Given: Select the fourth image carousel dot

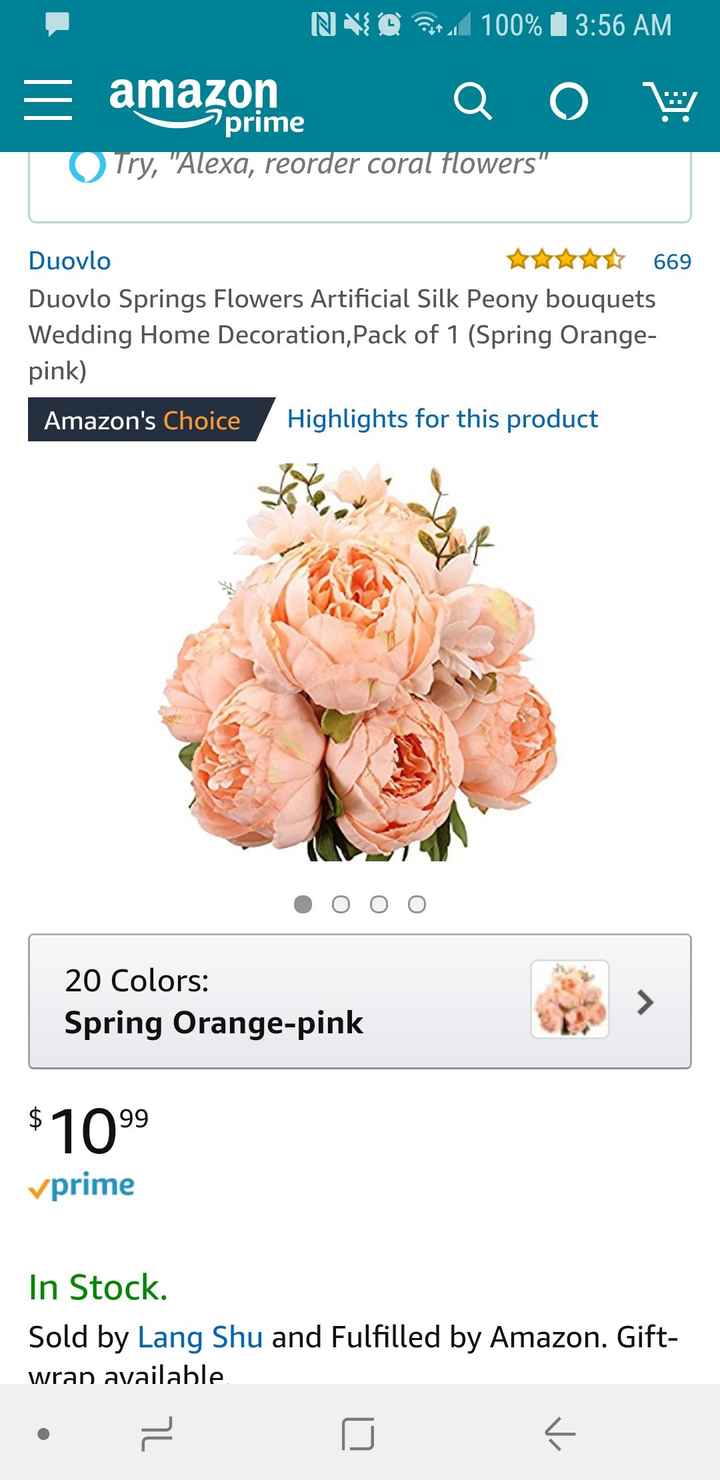Looking at the screenshot, I should (x=417, y=904).
